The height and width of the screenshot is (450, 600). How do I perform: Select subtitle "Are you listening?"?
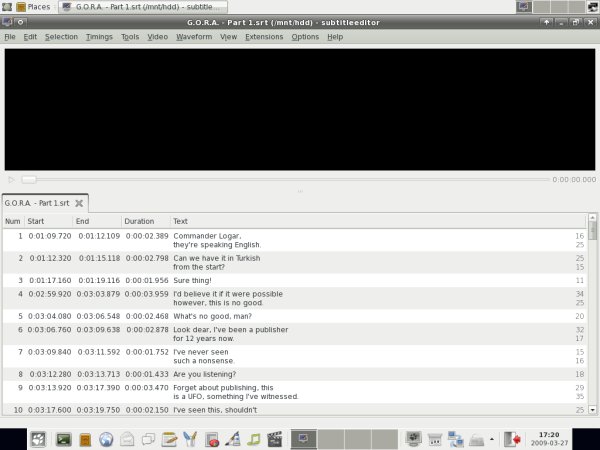(204, 374)
